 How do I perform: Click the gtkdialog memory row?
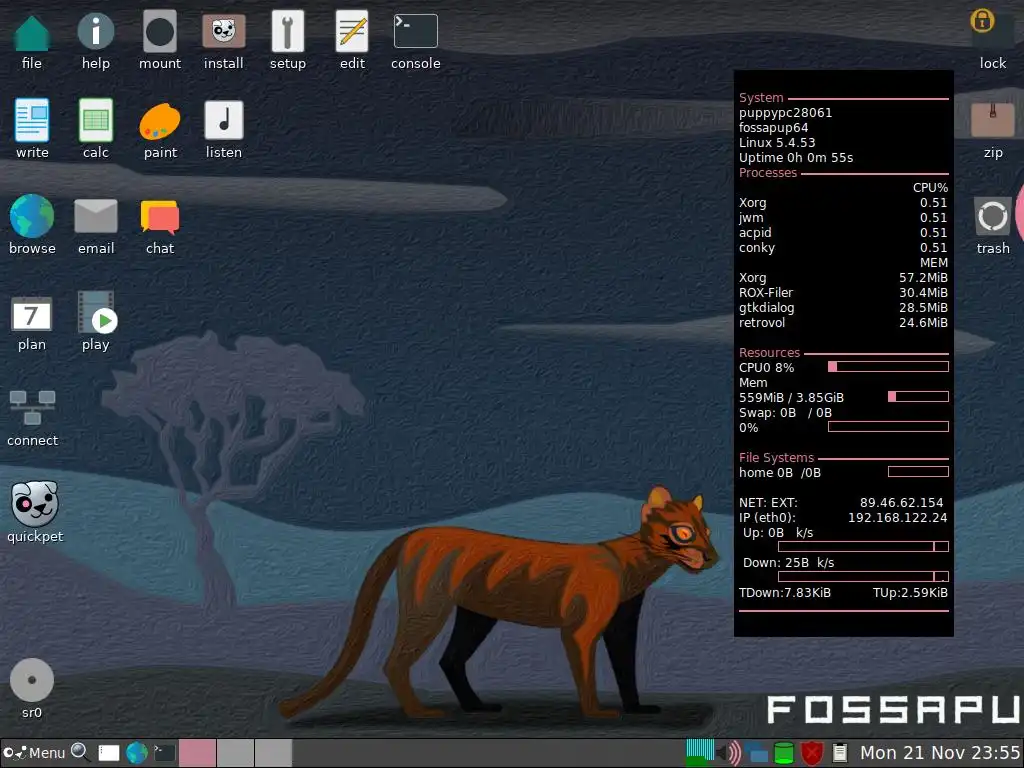click(843, 308)
